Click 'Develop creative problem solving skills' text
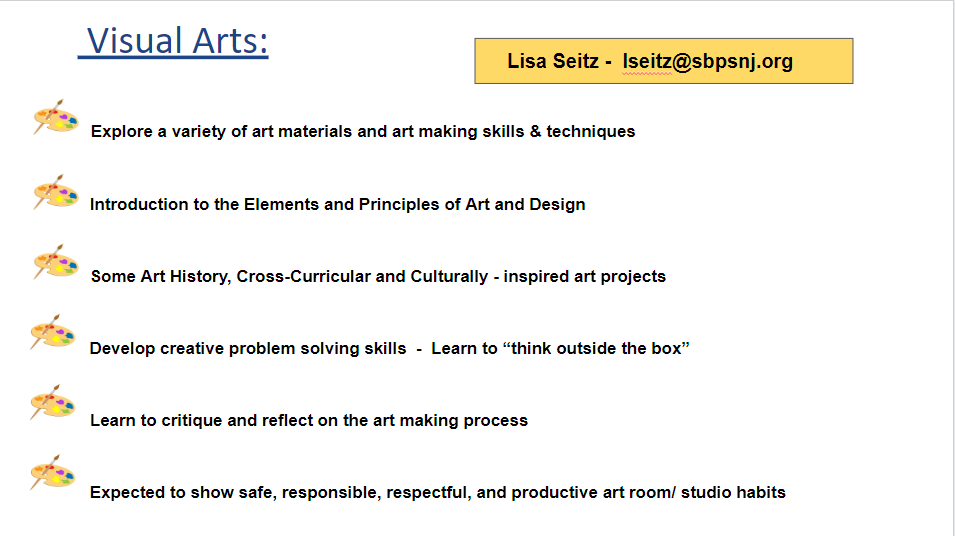 tap(248, 349)
